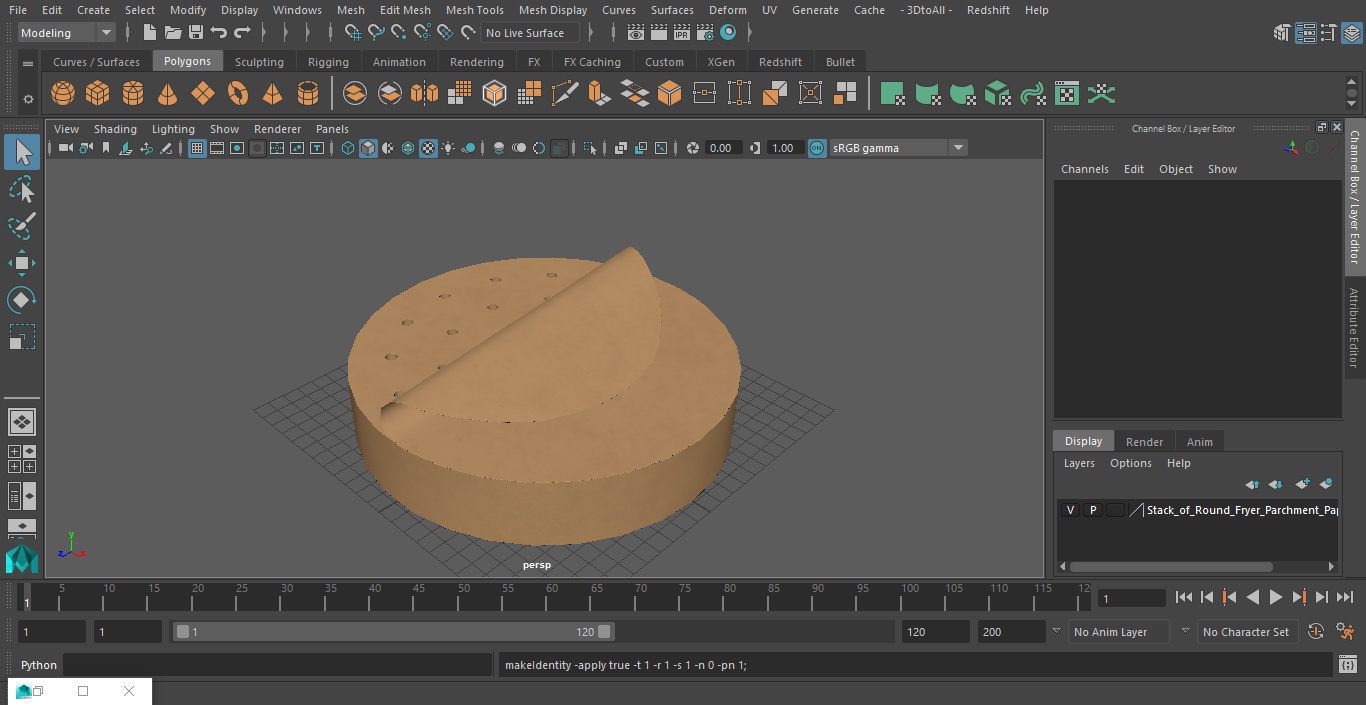
Task: Click the Extrude shelf icon
Action: tap(599, 94)
